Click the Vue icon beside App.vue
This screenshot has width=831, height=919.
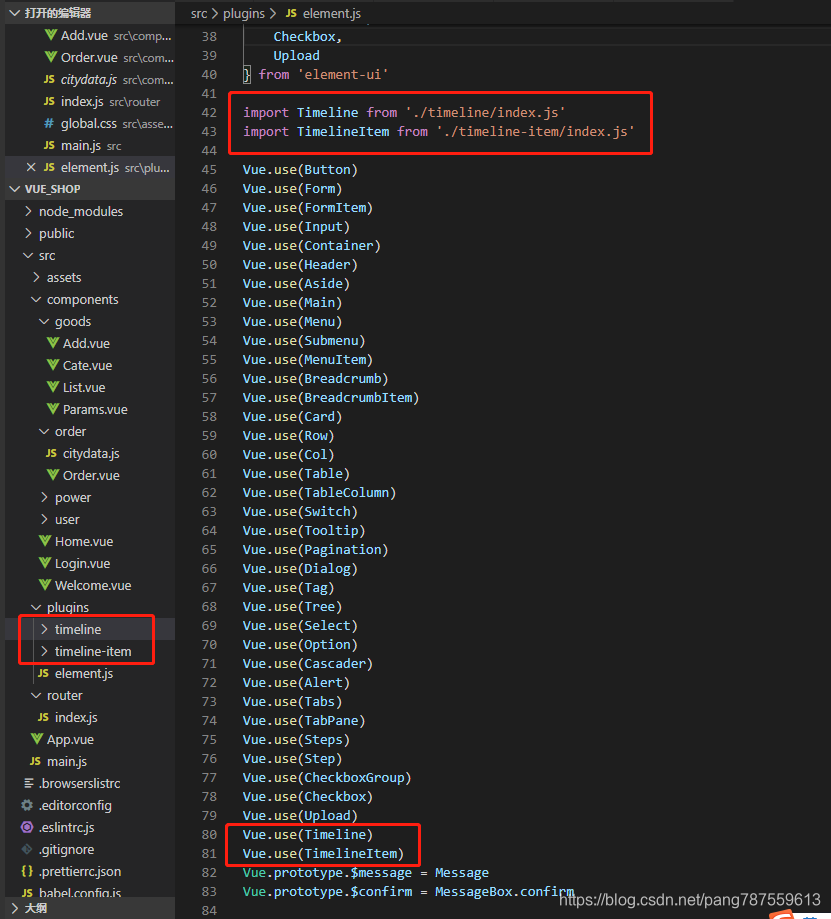click(37, 739)
